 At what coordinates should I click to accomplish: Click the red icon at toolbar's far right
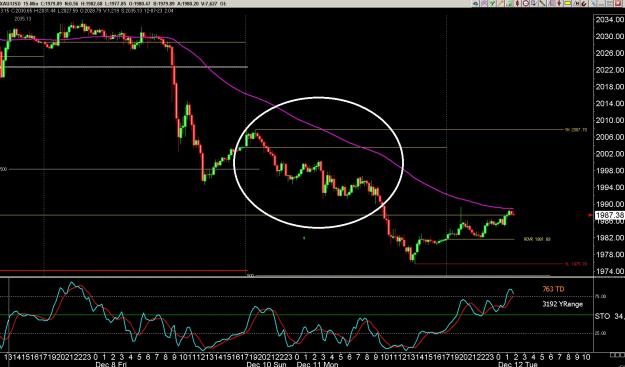617,4
